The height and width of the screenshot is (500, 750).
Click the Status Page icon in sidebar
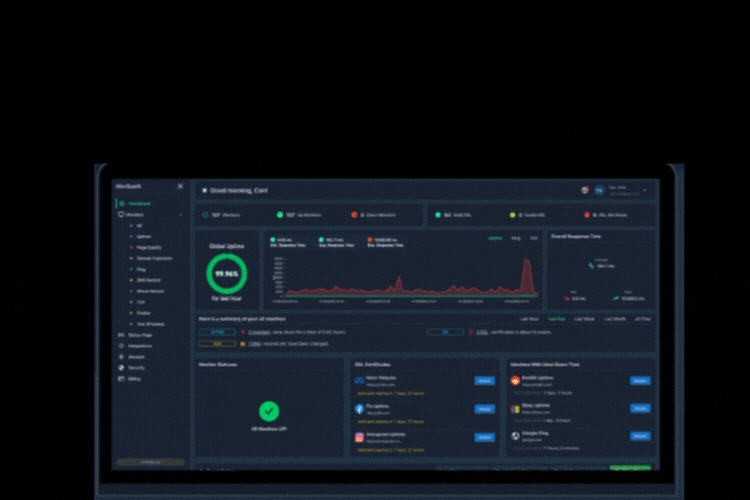click(x=121, y=335)
